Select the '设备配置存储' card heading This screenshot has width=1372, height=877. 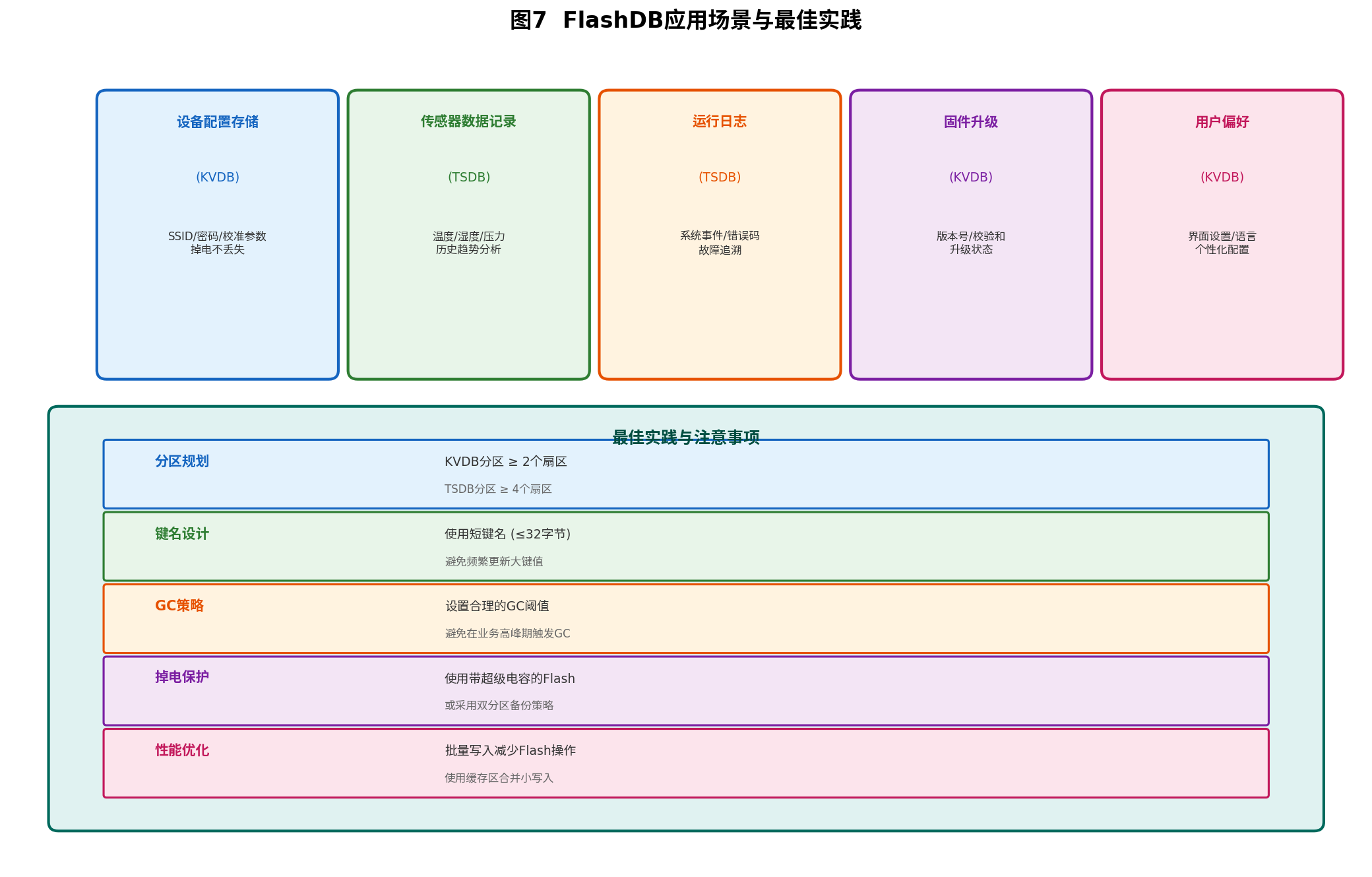click(218, 122)
